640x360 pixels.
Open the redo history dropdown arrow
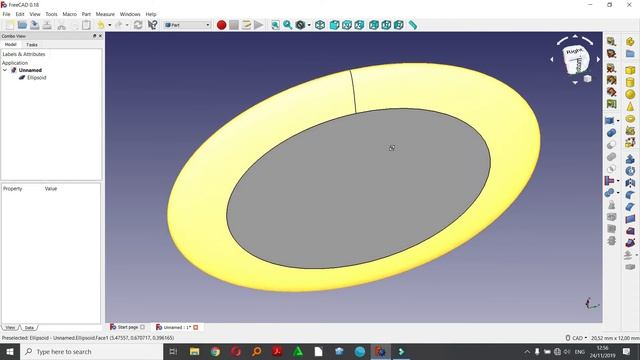tap(127, 25)
